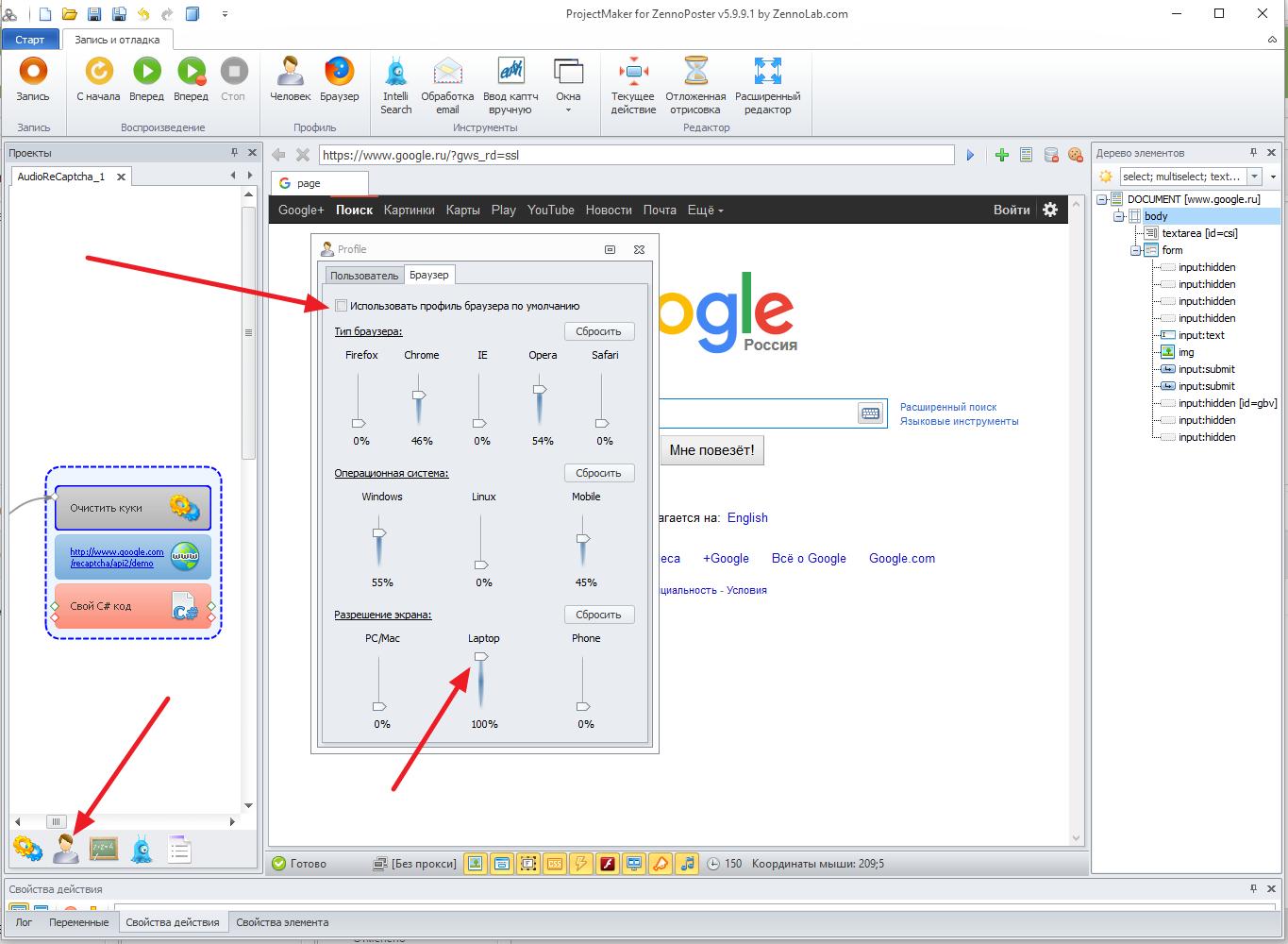1288x944 pixels.
Task: Click the delayed rendering hourglass icon
Action: coord(695,73)
